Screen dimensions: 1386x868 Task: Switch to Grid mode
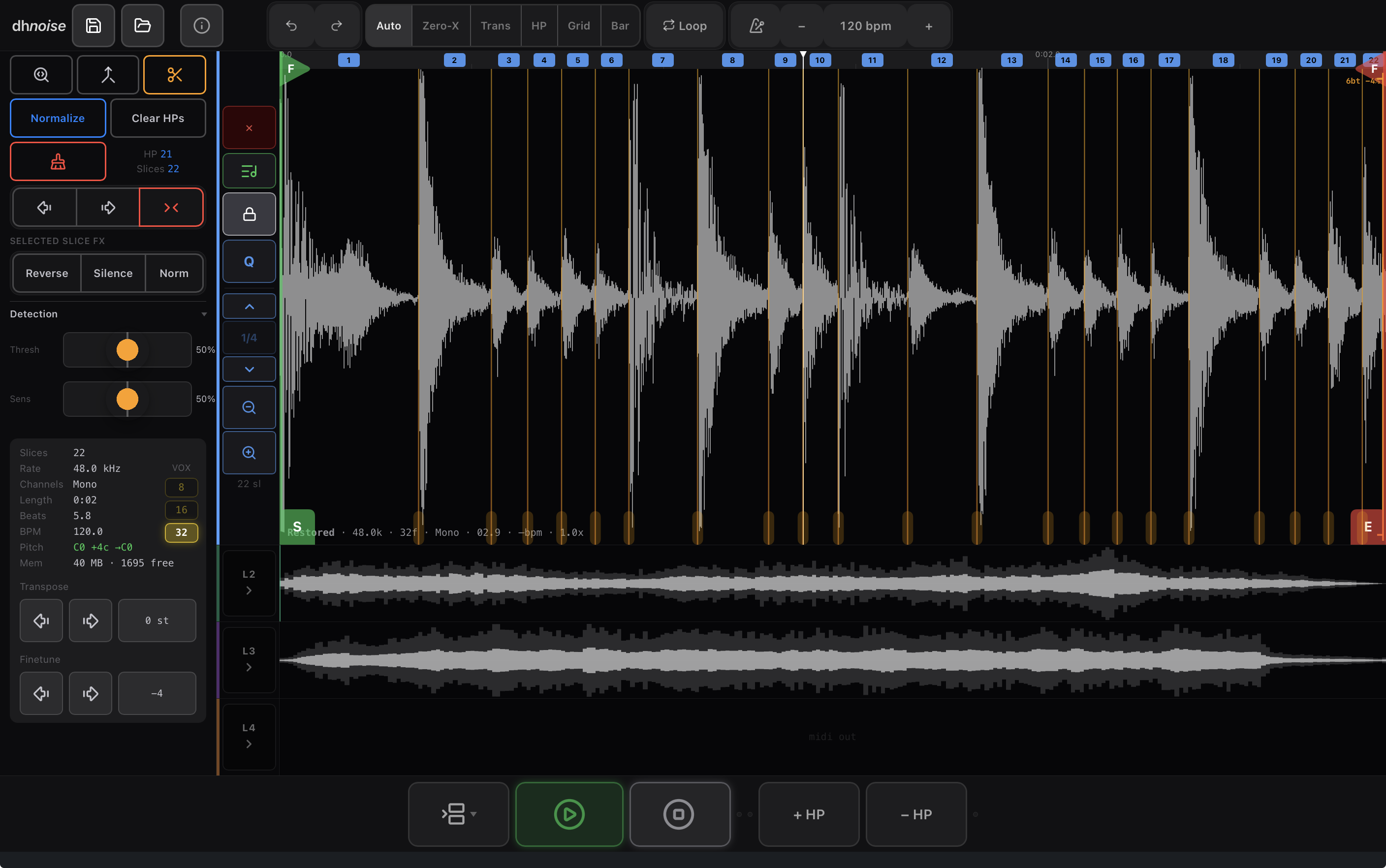pos(579,25)
